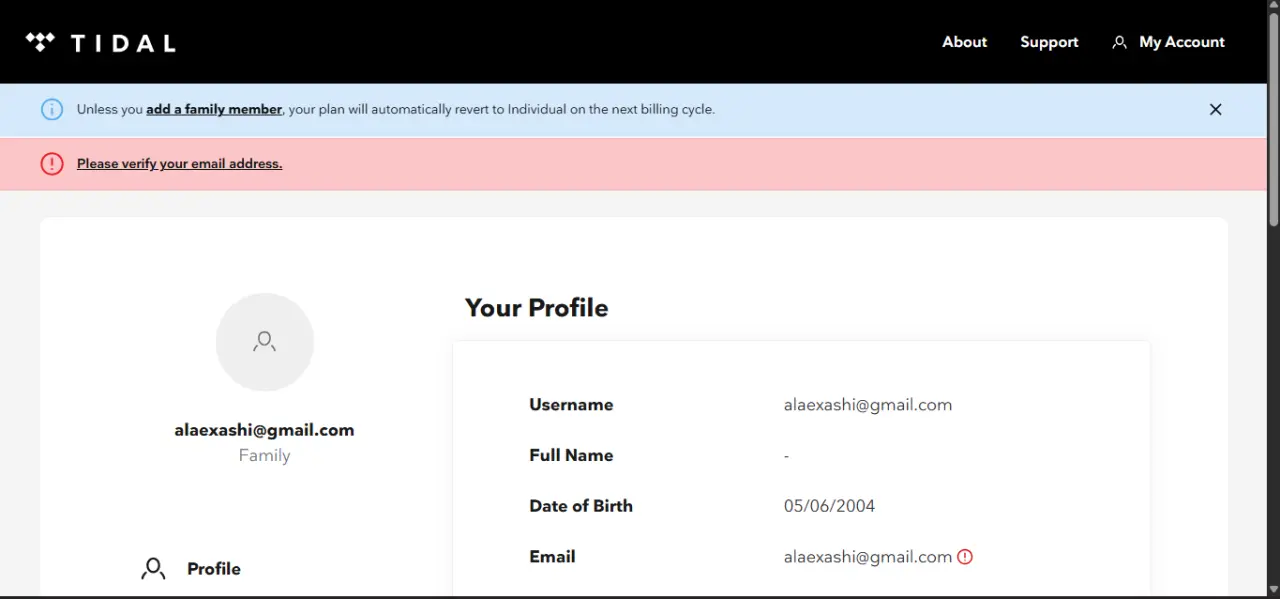
Task: Click the profile avatar placeholder
Action: pyautogui.click(x=265, y=342)
